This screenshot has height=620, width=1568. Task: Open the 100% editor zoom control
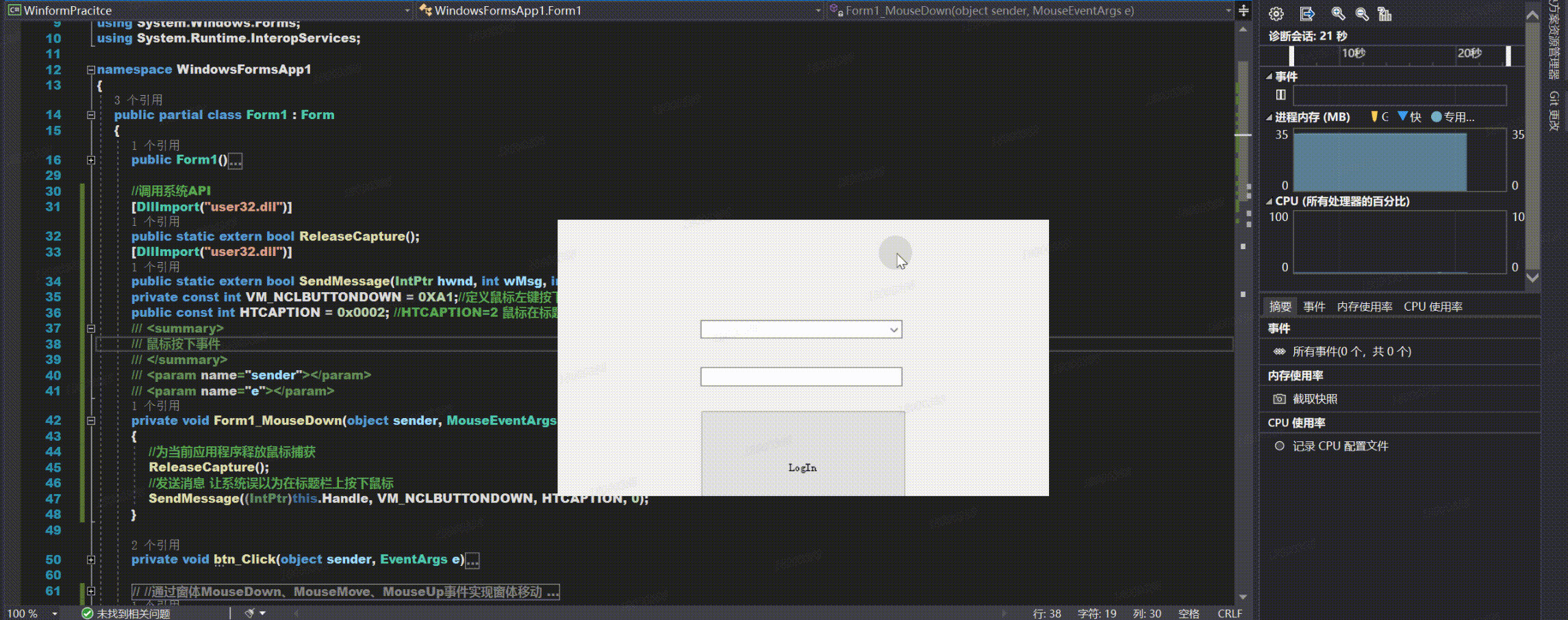click(24, 613)
